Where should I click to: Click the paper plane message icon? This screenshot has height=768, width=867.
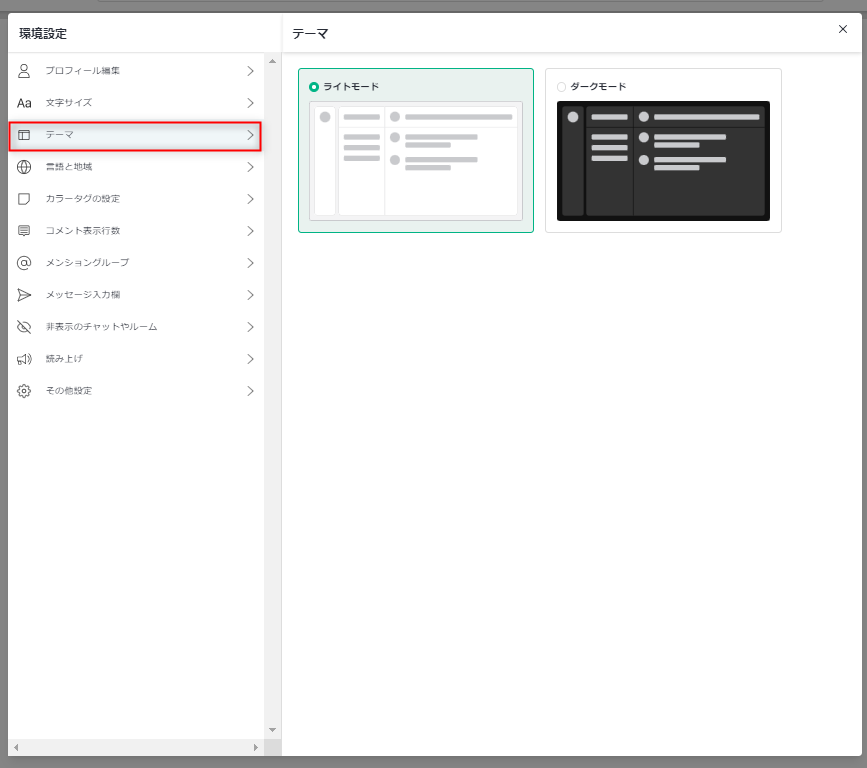24,295
